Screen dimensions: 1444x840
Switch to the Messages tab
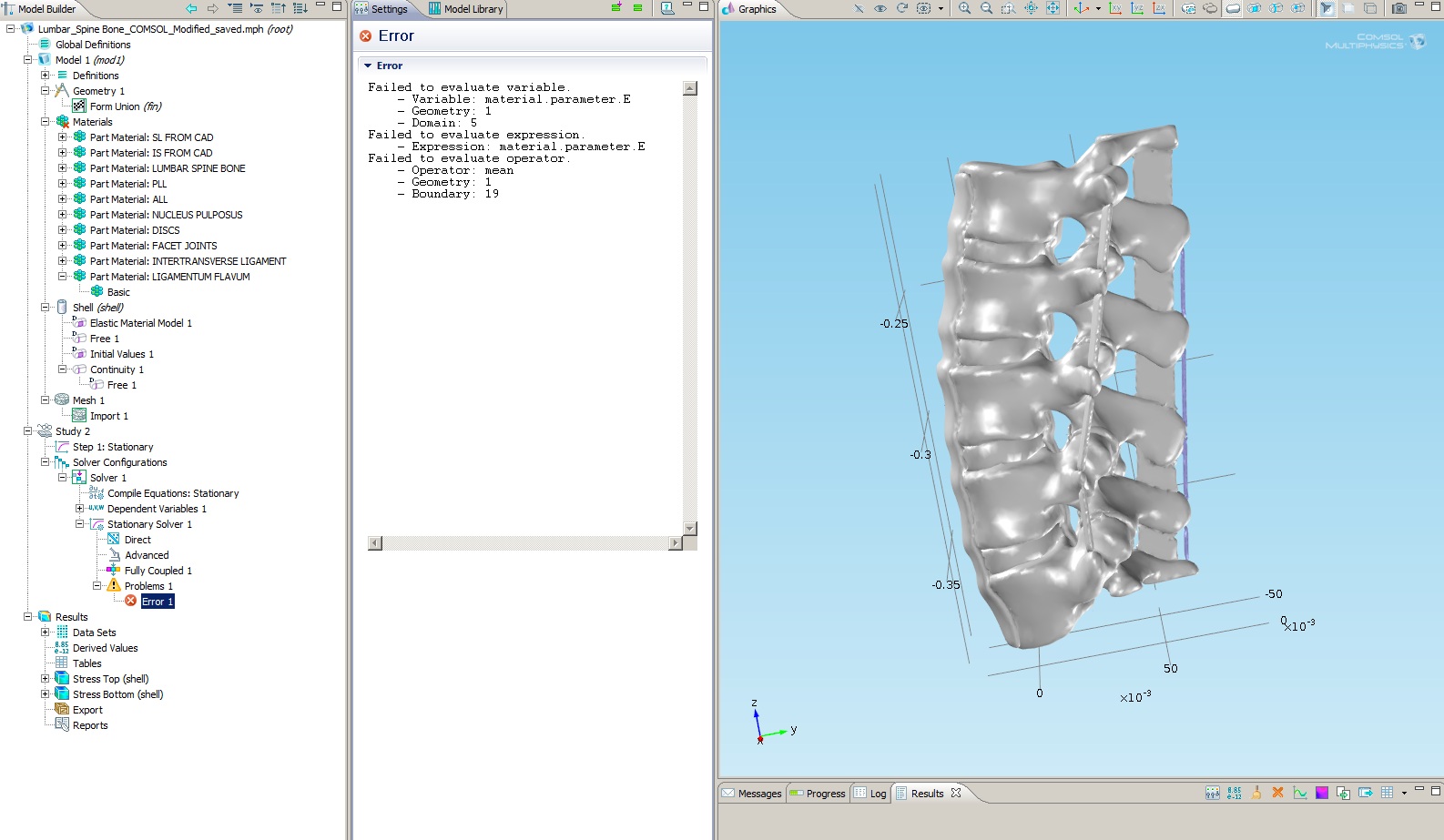click(752, 794)
